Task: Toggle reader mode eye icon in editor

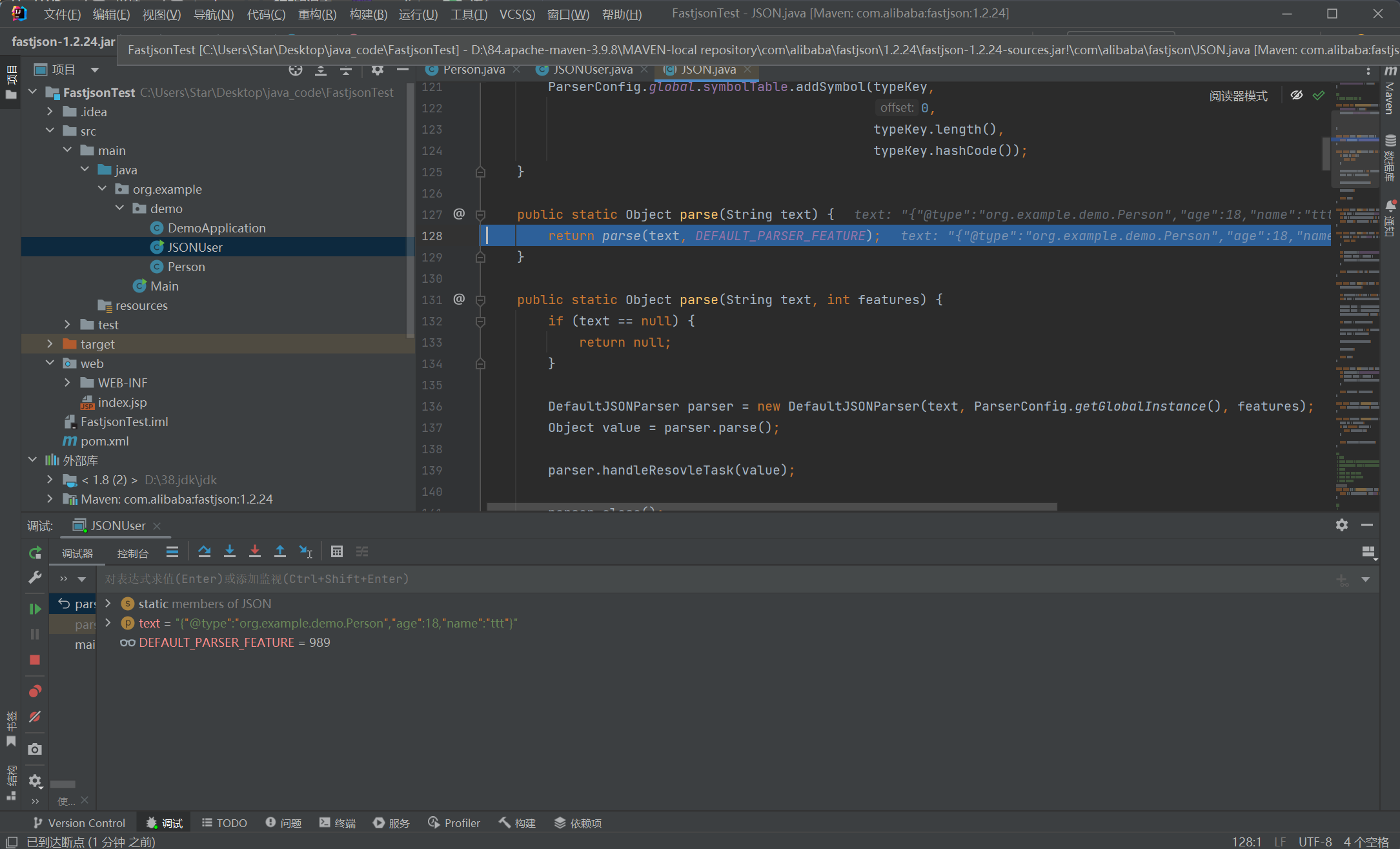Action: pos(1296,96)
